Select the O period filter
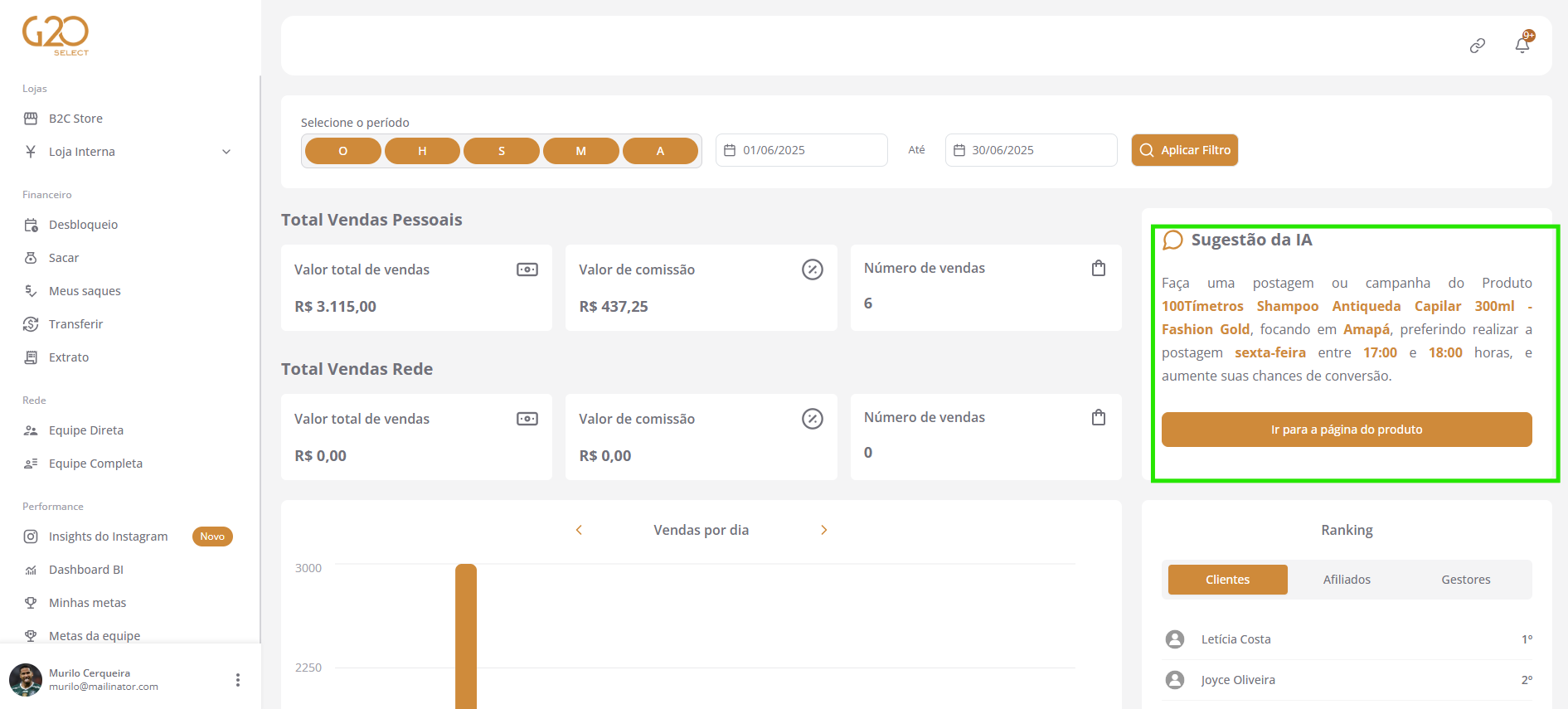 tap(343, 151)
